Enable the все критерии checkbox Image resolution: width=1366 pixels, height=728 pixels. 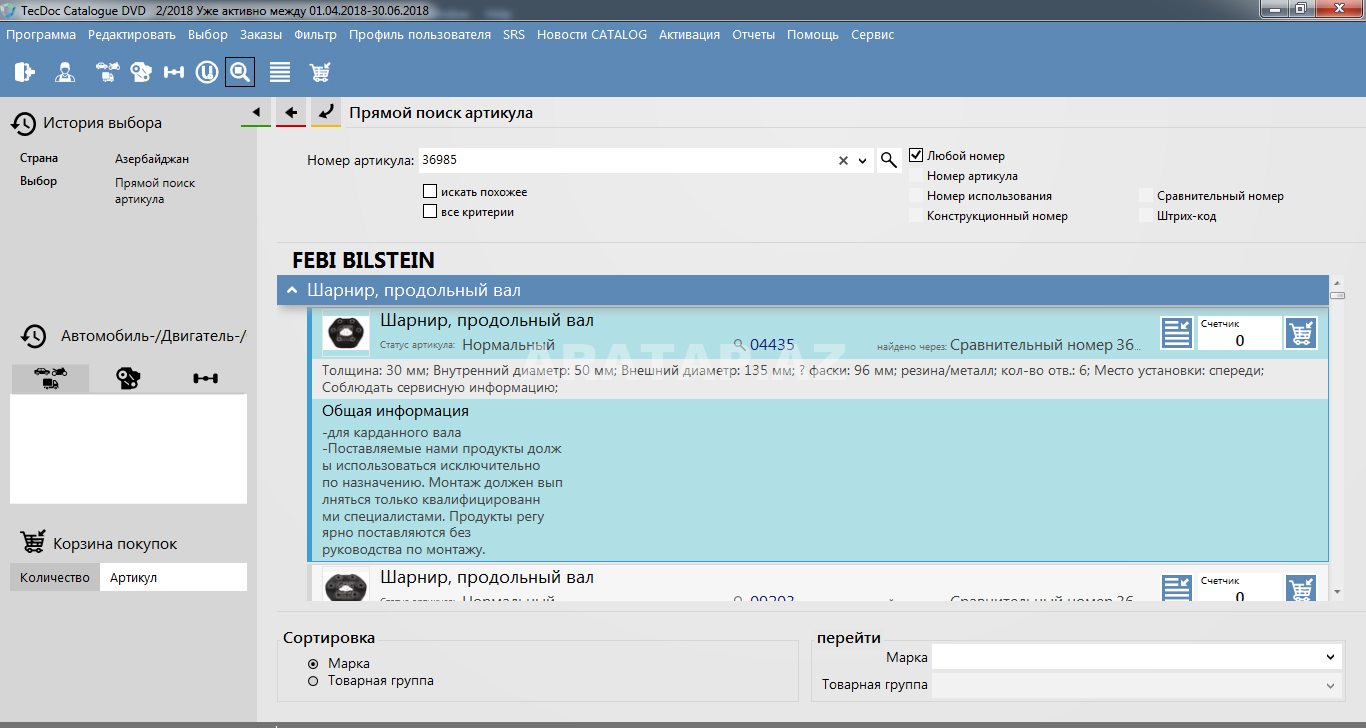click(x=430, y=211)
